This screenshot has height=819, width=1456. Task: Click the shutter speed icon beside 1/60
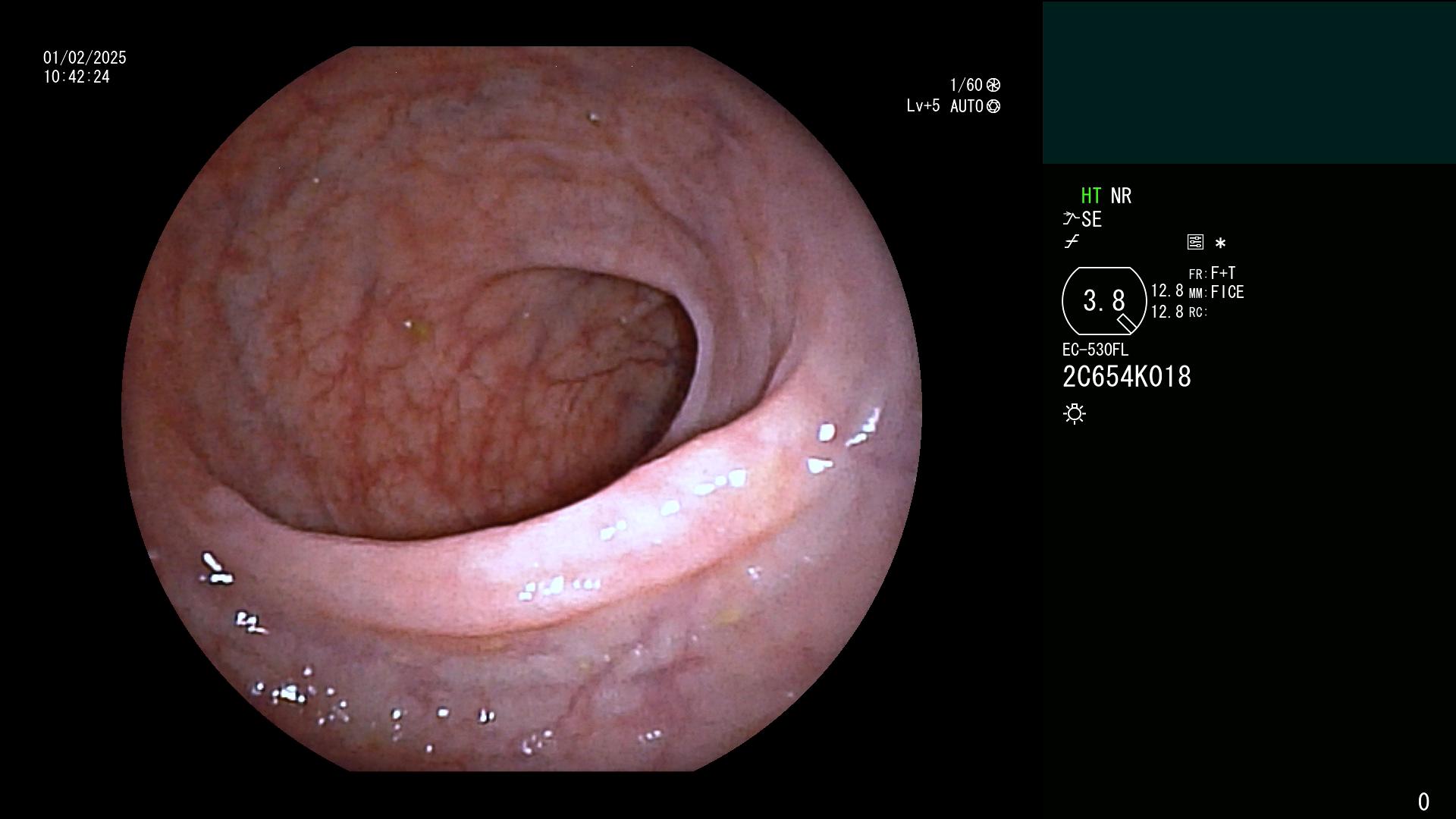pyautogui.click(x=993, y=85)
